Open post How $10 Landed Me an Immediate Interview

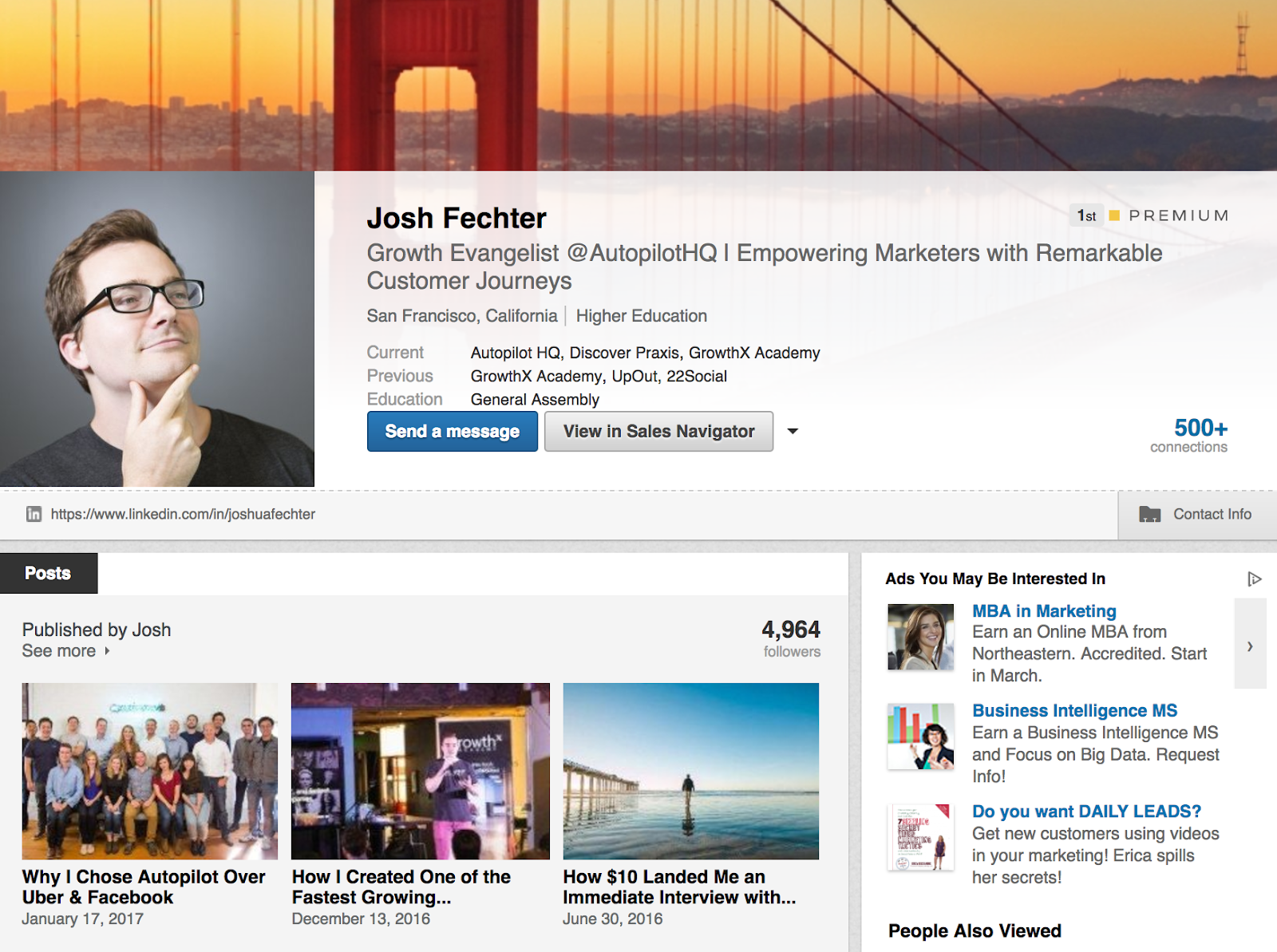[x=679, y=887]
